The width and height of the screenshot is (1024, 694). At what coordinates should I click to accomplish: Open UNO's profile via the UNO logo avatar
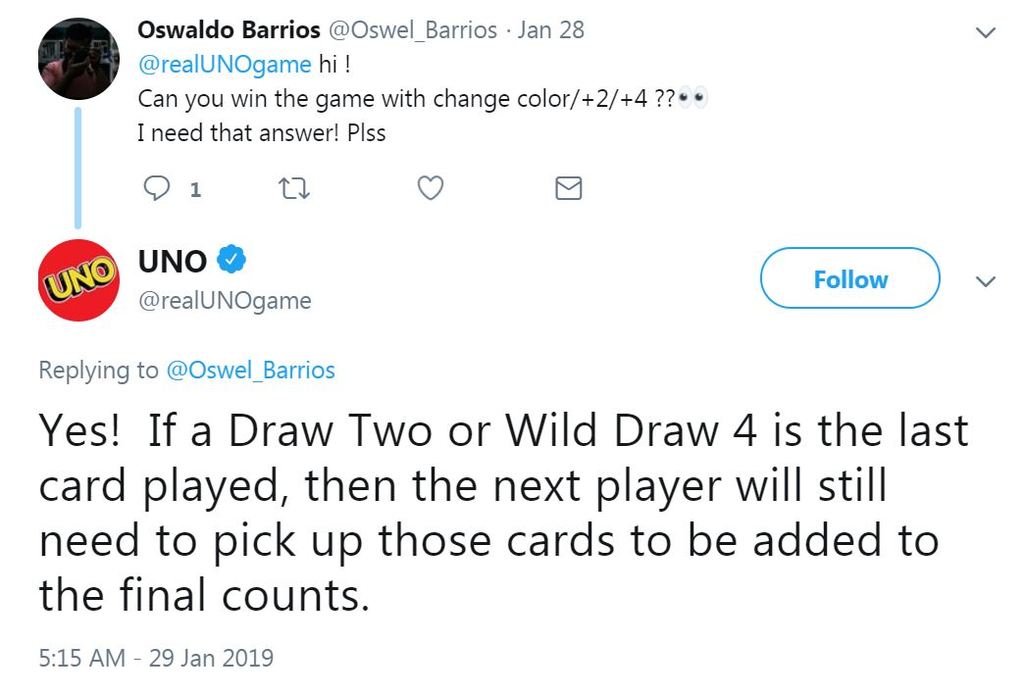[x=78, y=280]
